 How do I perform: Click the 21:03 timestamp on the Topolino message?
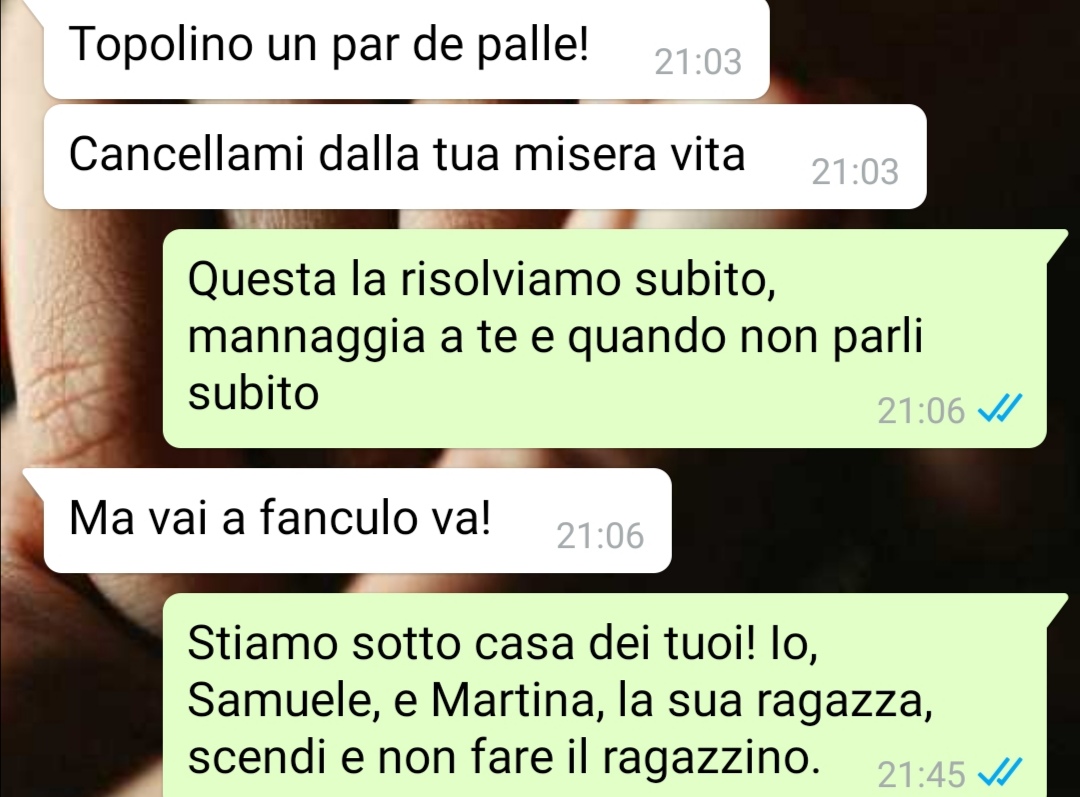(x=698, y=62)
